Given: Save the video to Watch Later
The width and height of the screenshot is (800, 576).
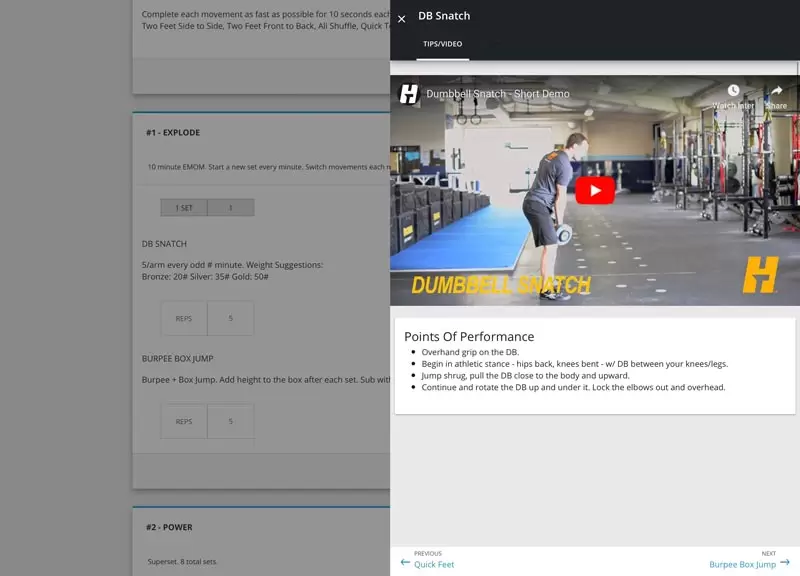Looking at the screenshot, I should point(733,92).
